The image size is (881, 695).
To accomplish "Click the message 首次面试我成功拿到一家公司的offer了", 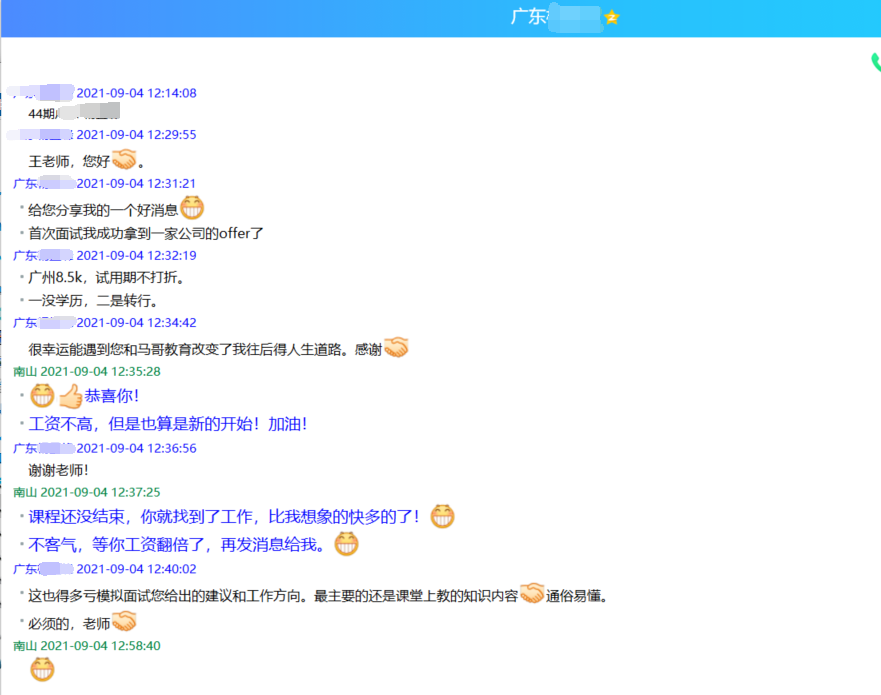I will 145,233.
